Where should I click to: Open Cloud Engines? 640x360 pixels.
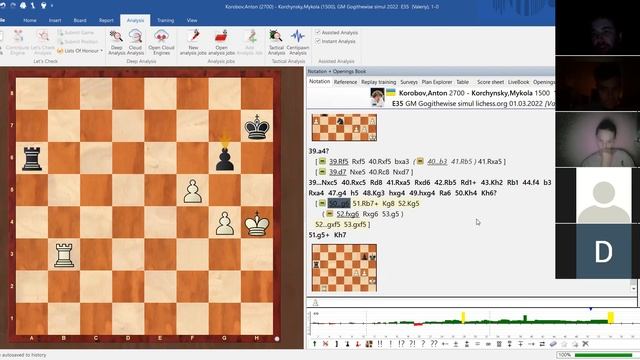(161, 42)
